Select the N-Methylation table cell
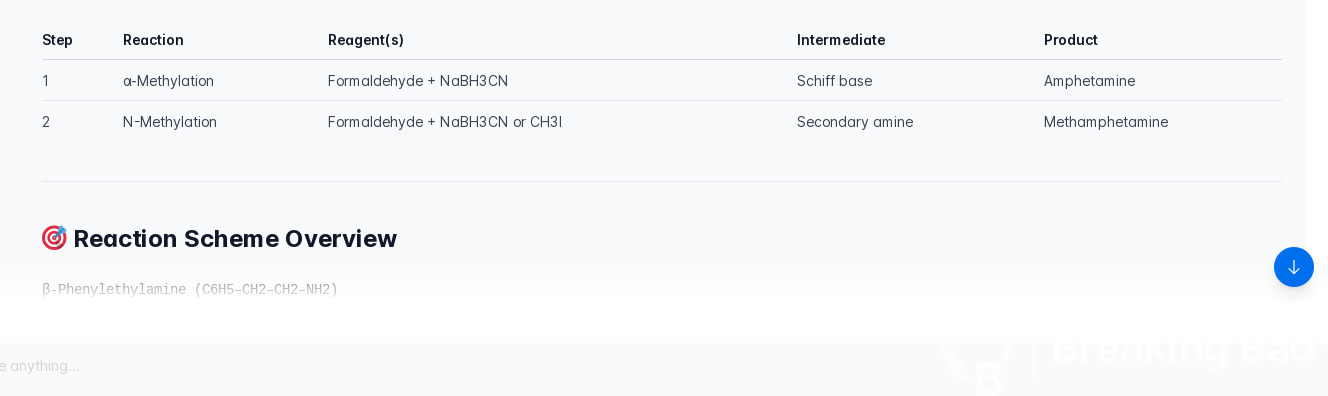The image size is (1328, 396). (x=170, y=122)
